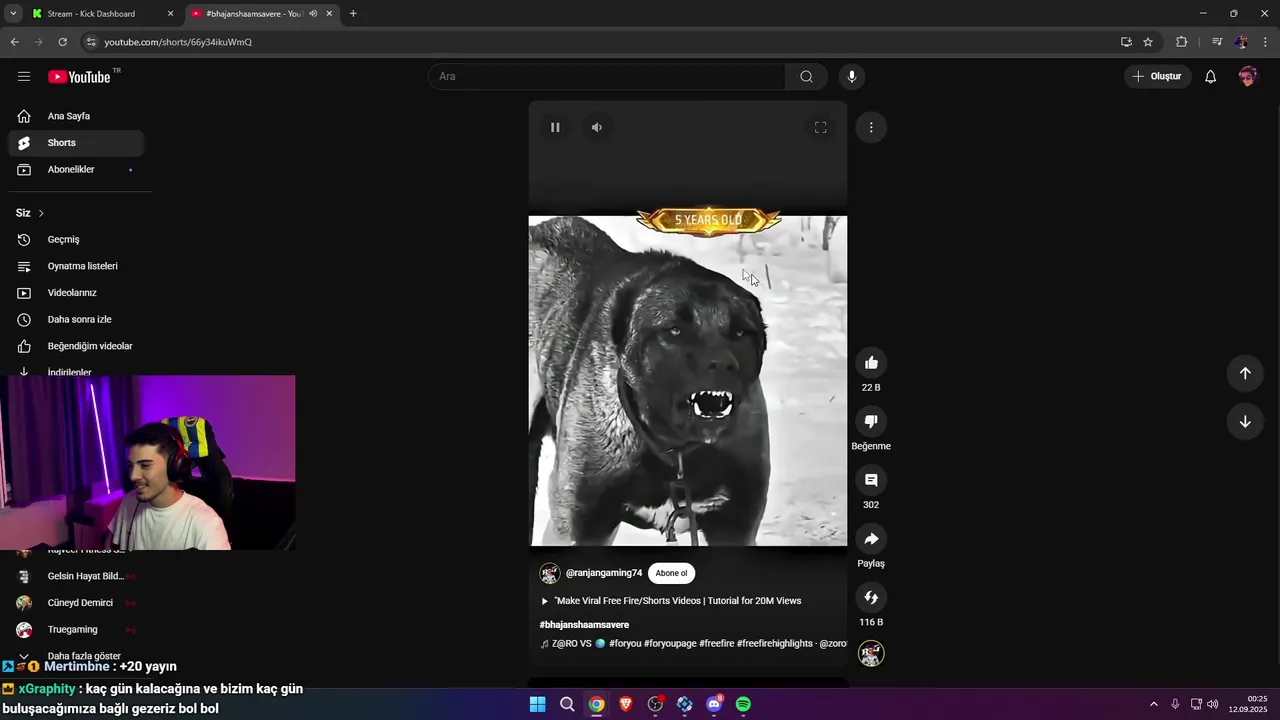Image resolution: width=1280 pixels, height=720 pixels.
Task: Open the media control icon in toolbar
Action: [1217, 42]
